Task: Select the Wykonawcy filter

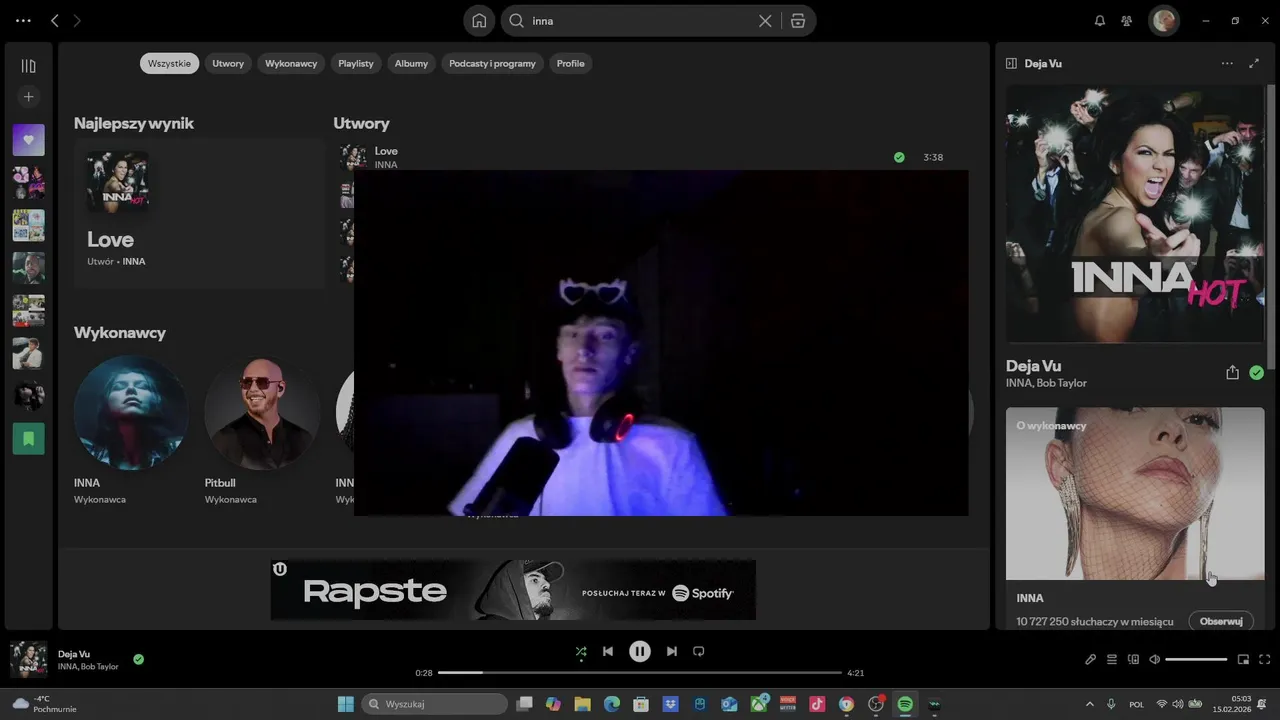Action: (x=291, y=63)
